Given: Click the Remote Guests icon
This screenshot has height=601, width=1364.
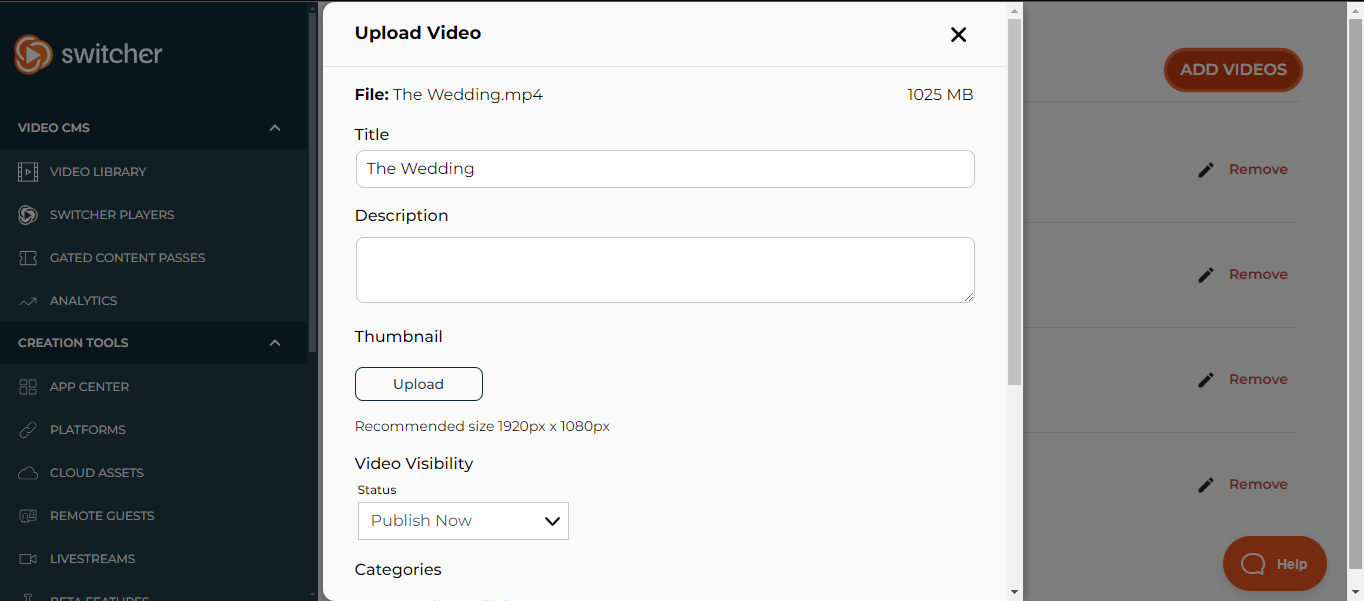Looking at the screenshot, I should [x=28, y=516].
